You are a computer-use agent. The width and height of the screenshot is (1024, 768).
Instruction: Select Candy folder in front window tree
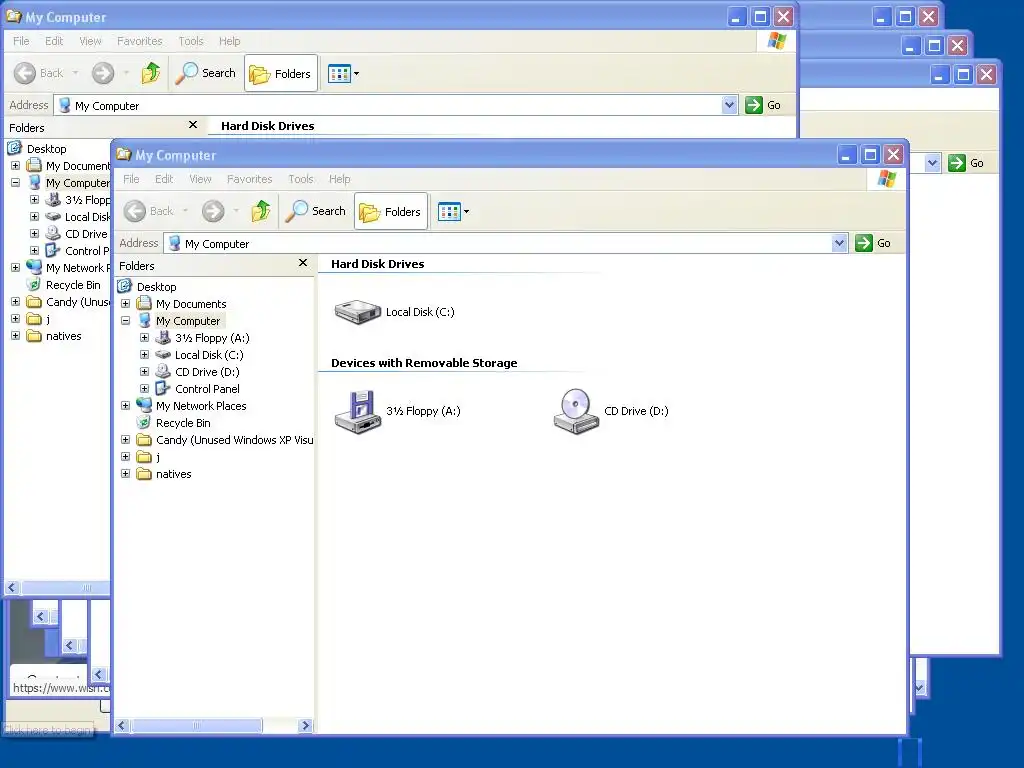pyautogui.click(x=234, y=440)
